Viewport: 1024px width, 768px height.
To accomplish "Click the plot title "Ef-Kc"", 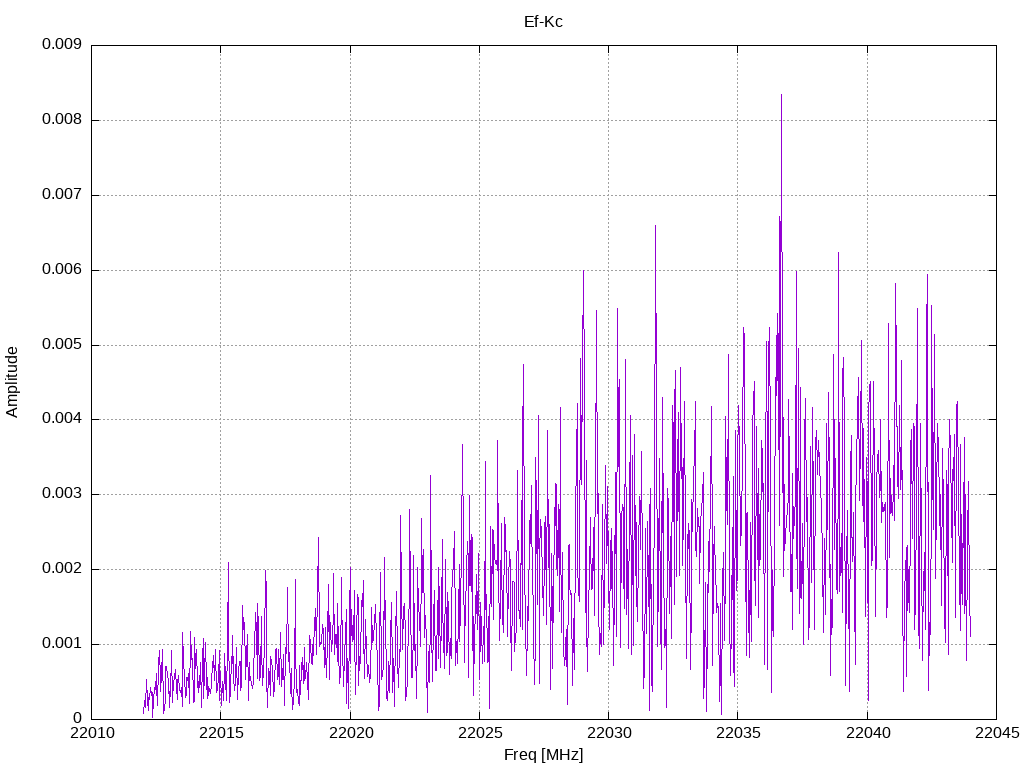I will click(x=543, y=22).
